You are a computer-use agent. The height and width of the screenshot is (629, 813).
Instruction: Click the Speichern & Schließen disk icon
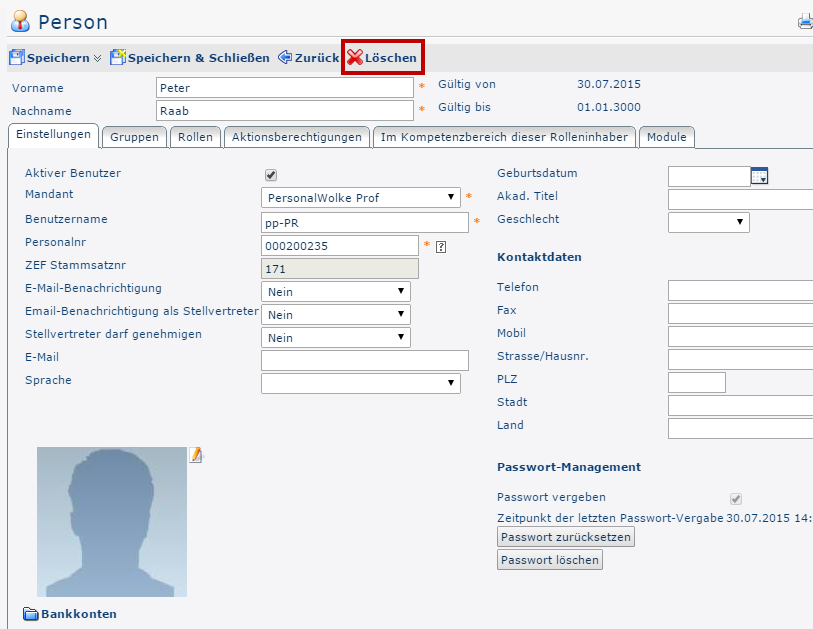tap(118, 57)
